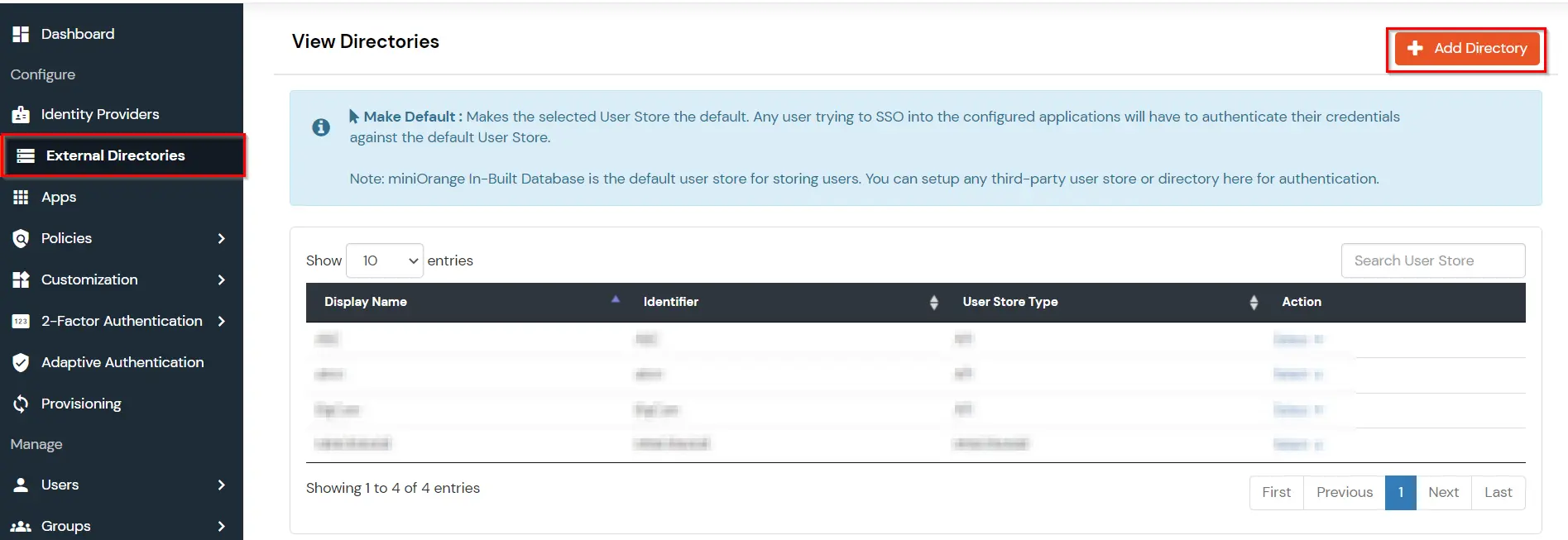Click 'Showing 1 to 4 of 4 entries'
The width and height of the screenshot is (1568, 540).
coord(393,488)
